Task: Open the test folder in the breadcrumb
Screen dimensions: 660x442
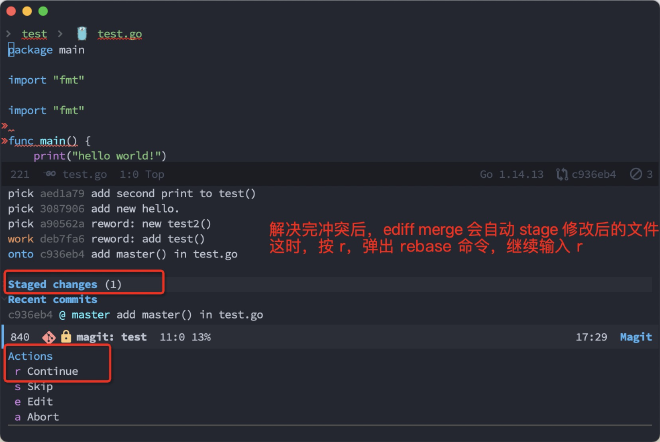Action: (x=34, y=34)
